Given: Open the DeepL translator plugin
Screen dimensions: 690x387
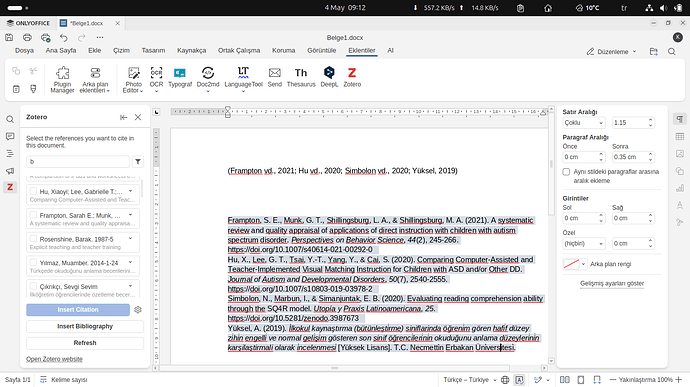Looking at the screenshot, I should tap(329, 77).
